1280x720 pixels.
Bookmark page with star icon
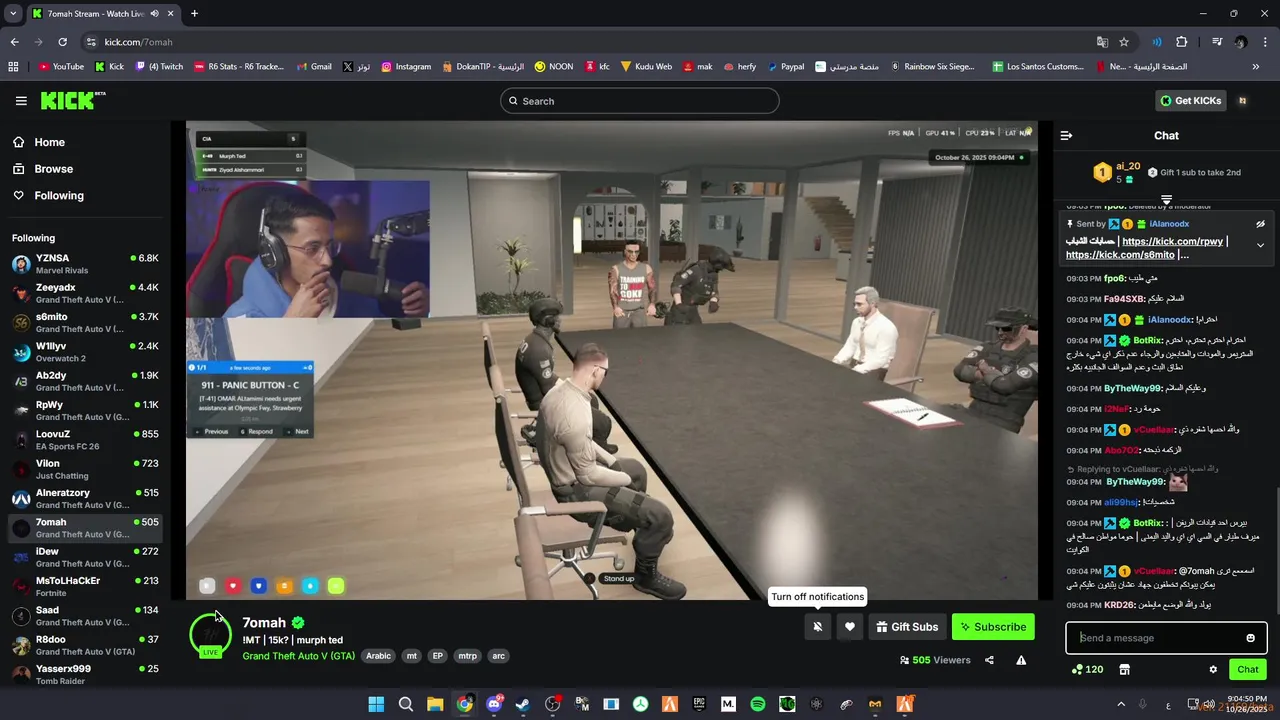tap(1124, 42)
